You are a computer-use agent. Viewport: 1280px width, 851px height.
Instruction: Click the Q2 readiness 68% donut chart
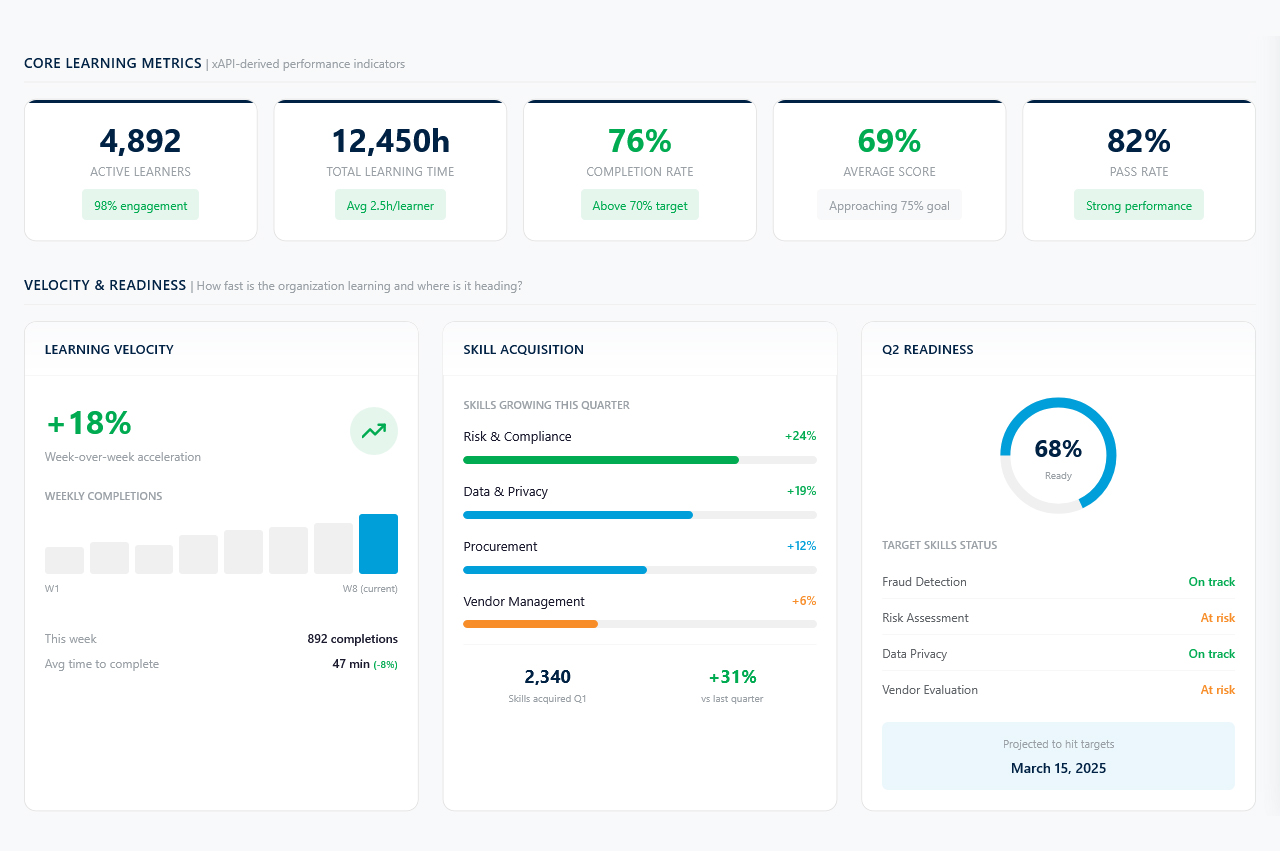click(x=1058, y=455)
